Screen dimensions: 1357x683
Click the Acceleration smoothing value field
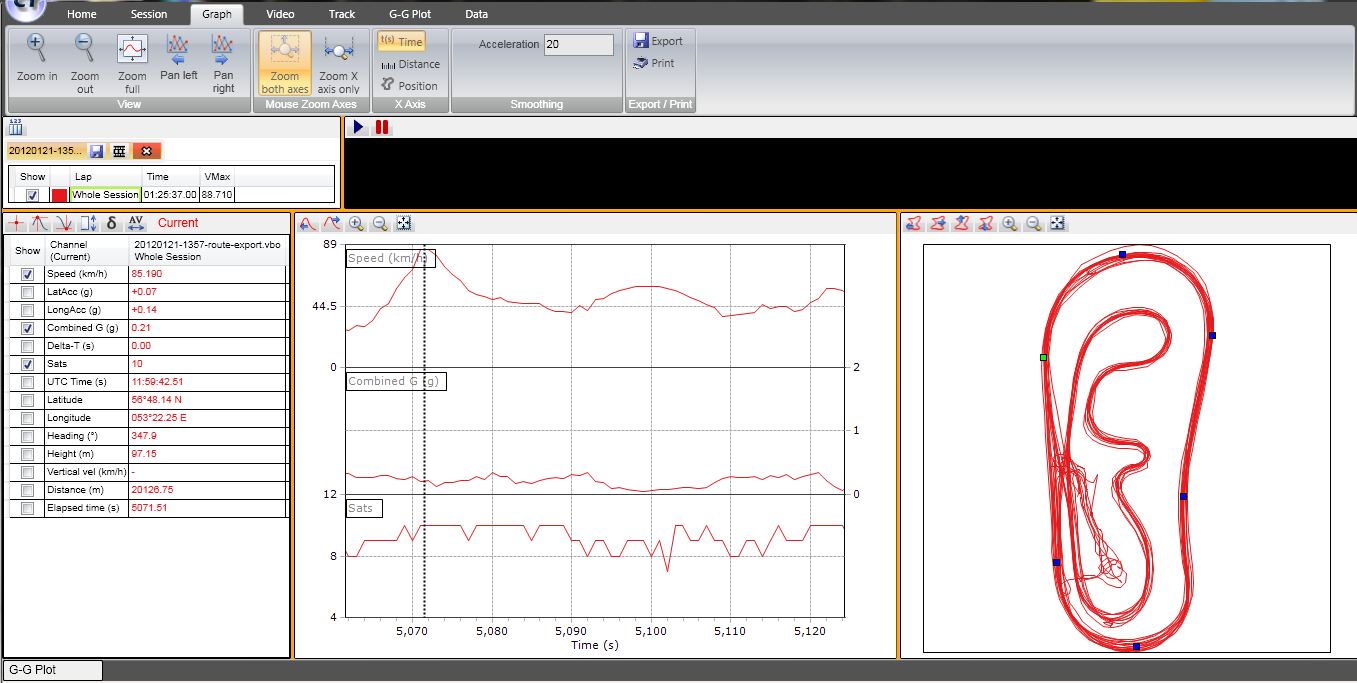pyautogui.click(x=579, y=44)
